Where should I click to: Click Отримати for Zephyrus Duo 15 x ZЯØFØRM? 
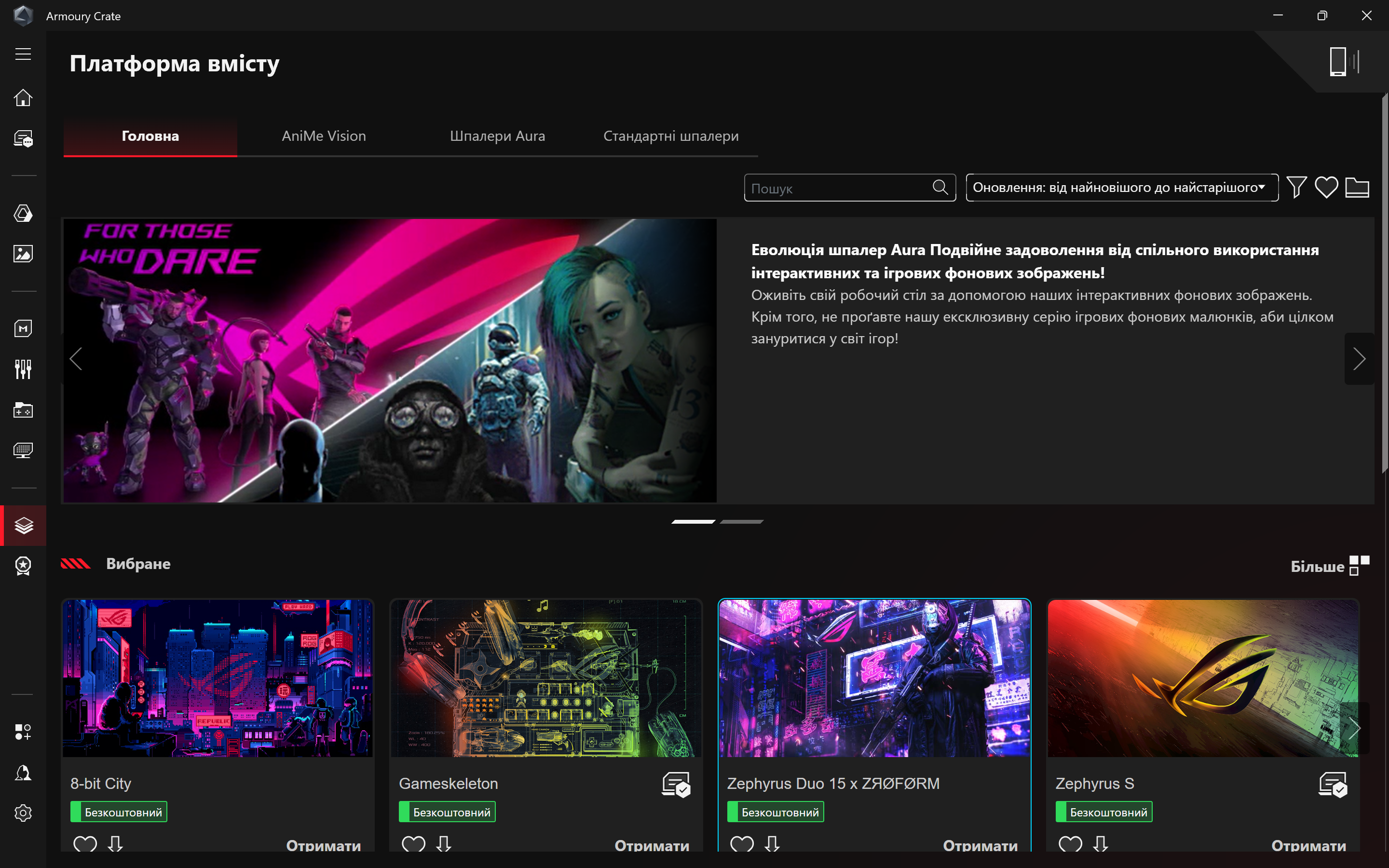(x=980, y=845)
